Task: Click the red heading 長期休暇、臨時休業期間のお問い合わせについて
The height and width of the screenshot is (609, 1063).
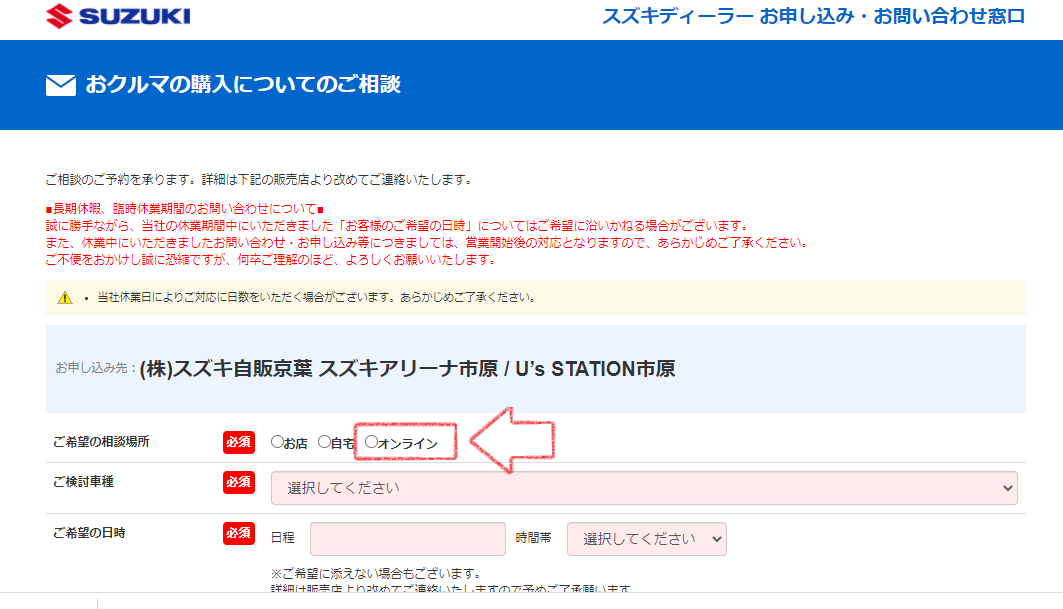Action: (184, 209)
